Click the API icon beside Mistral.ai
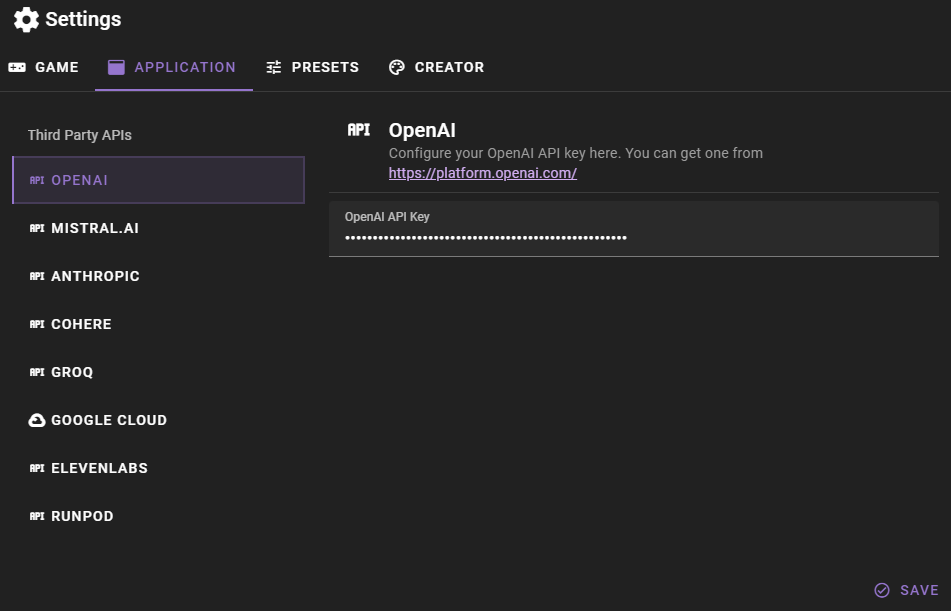 tap(37, 228)
